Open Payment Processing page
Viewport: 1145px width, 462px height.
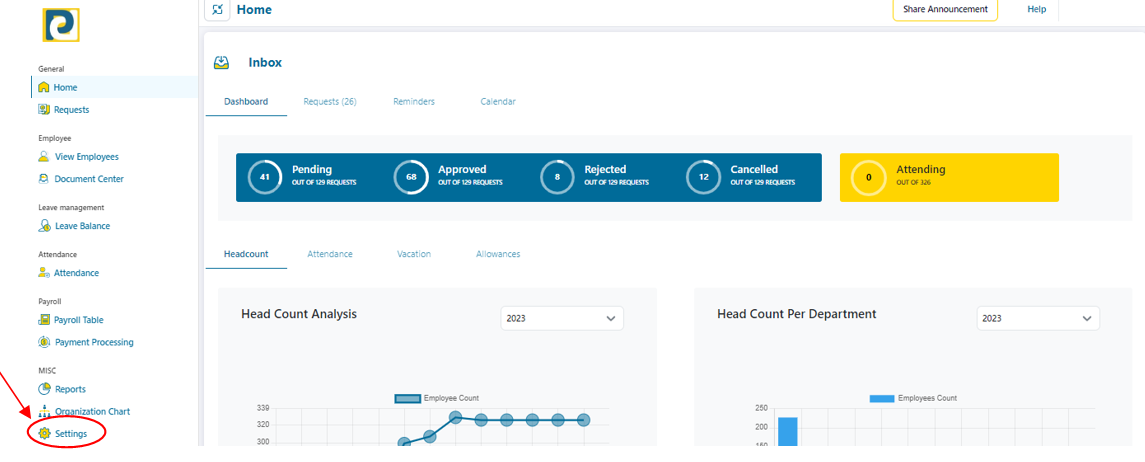(x=94, y=342)
